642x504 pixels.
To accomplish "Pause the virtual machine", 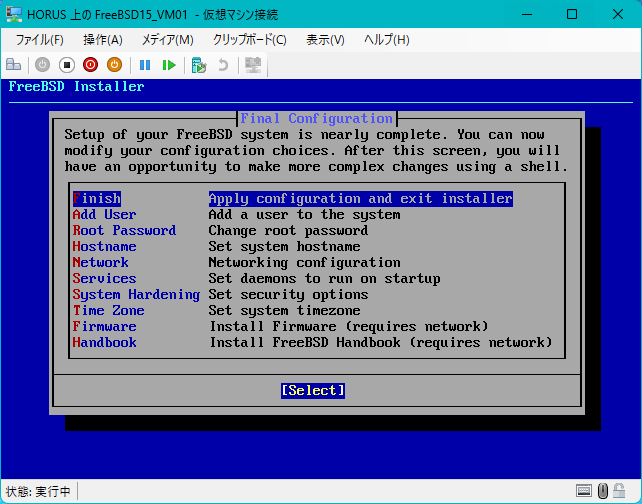I will coord(145,65).
